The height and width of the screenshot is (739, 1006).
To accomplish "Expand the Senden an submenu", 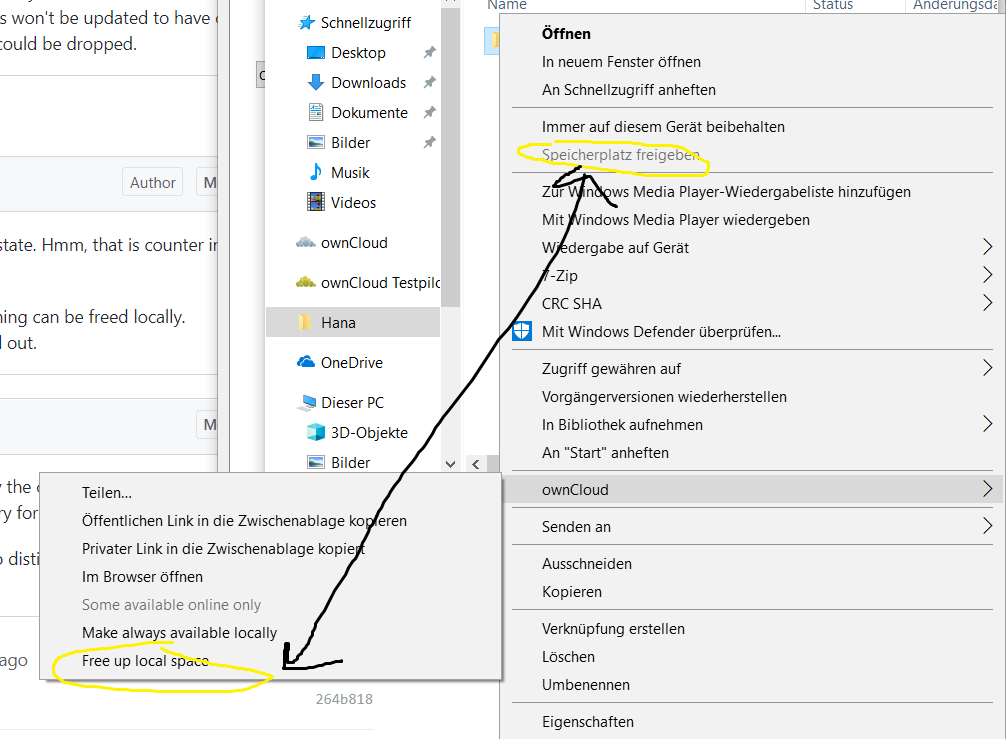I will point(987,526).
